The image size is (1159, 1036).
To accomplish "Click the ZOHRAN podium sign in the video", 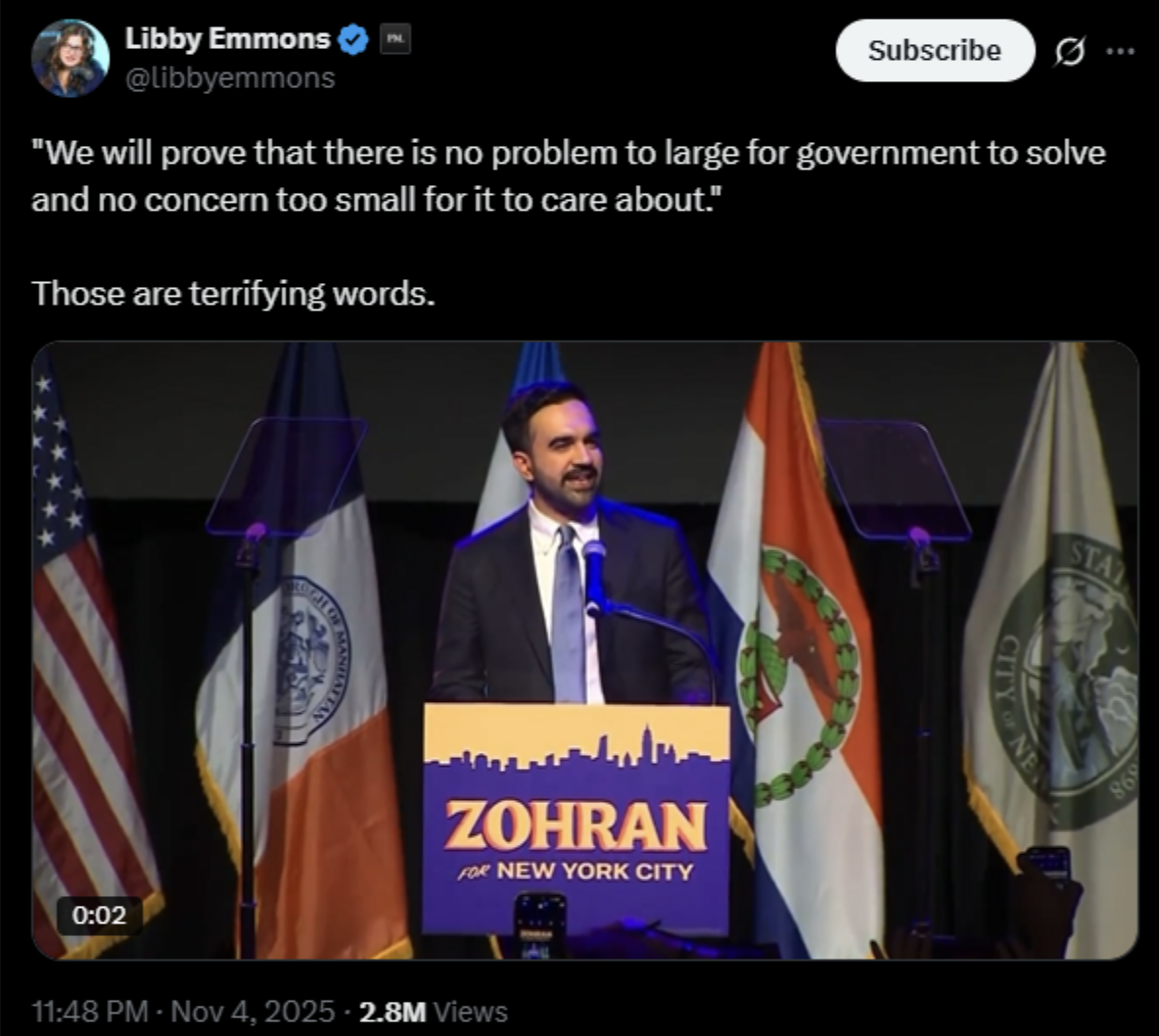I will (x=576, y=821).
